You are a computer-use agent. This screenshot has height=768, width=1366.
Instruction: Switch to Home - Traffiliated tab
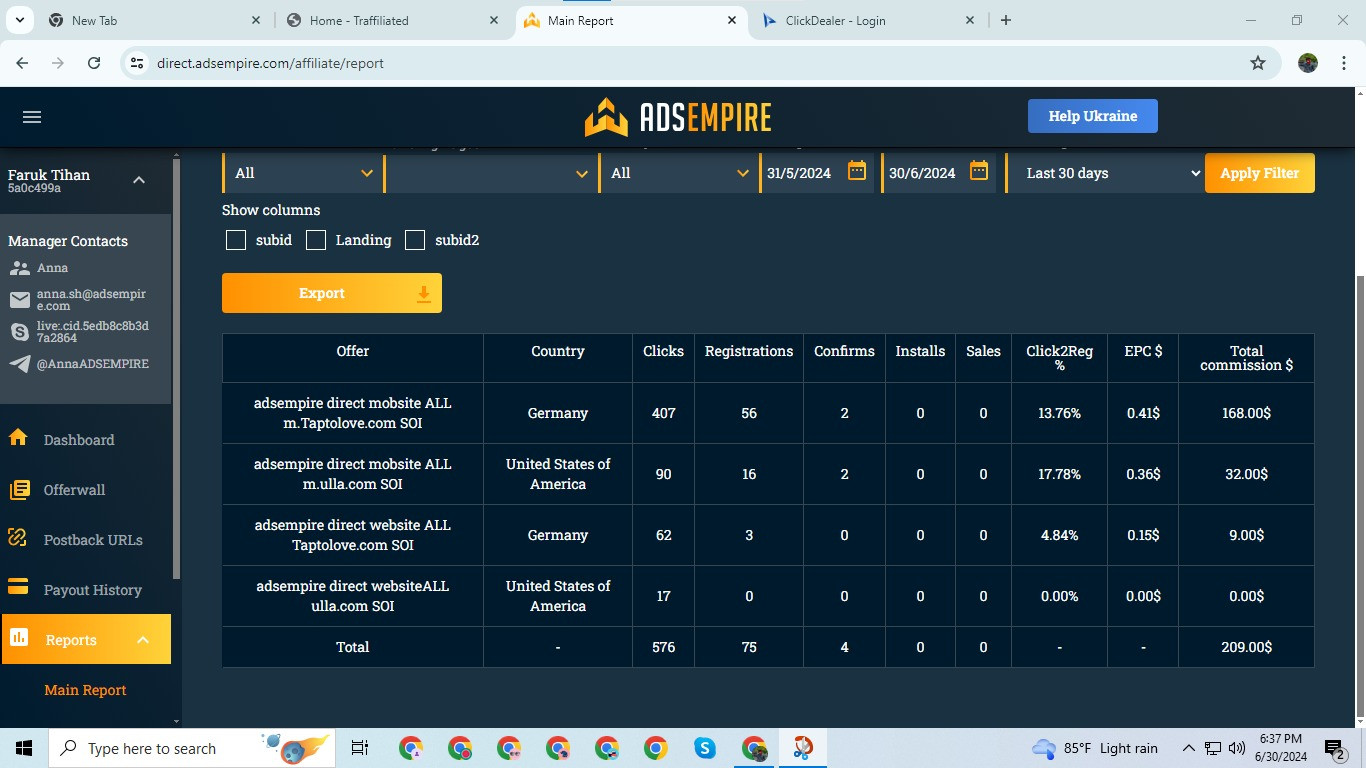pyautogui.click(x=393, y=20)
